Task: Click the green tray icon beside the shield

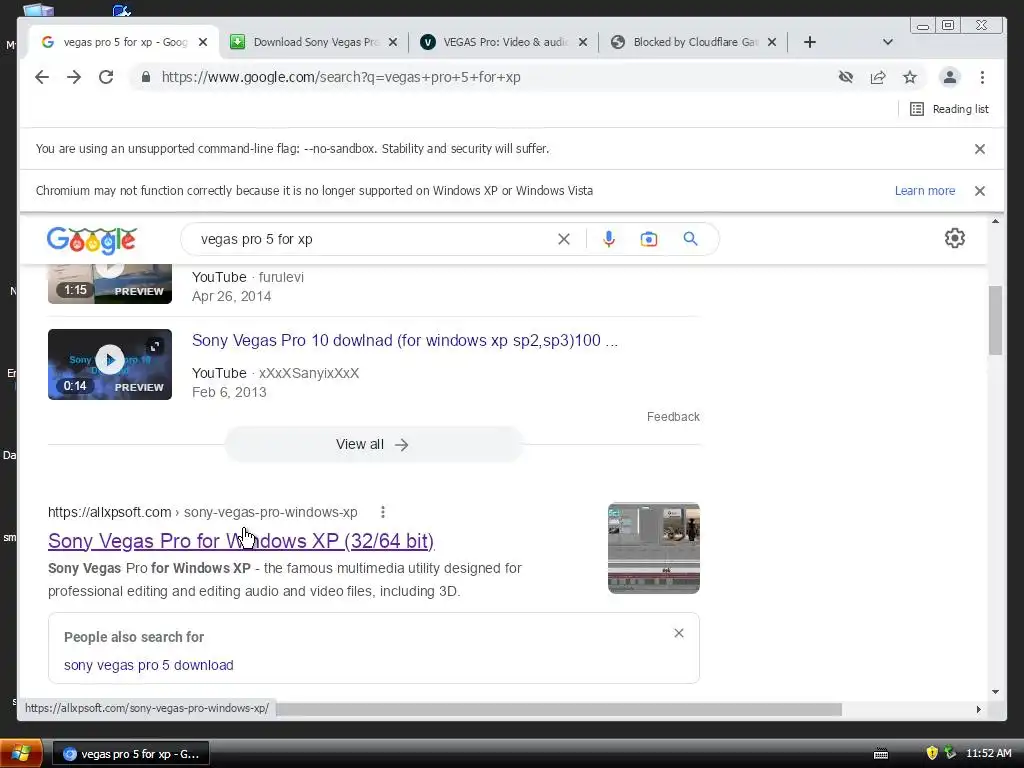Action: click(950, 753)
